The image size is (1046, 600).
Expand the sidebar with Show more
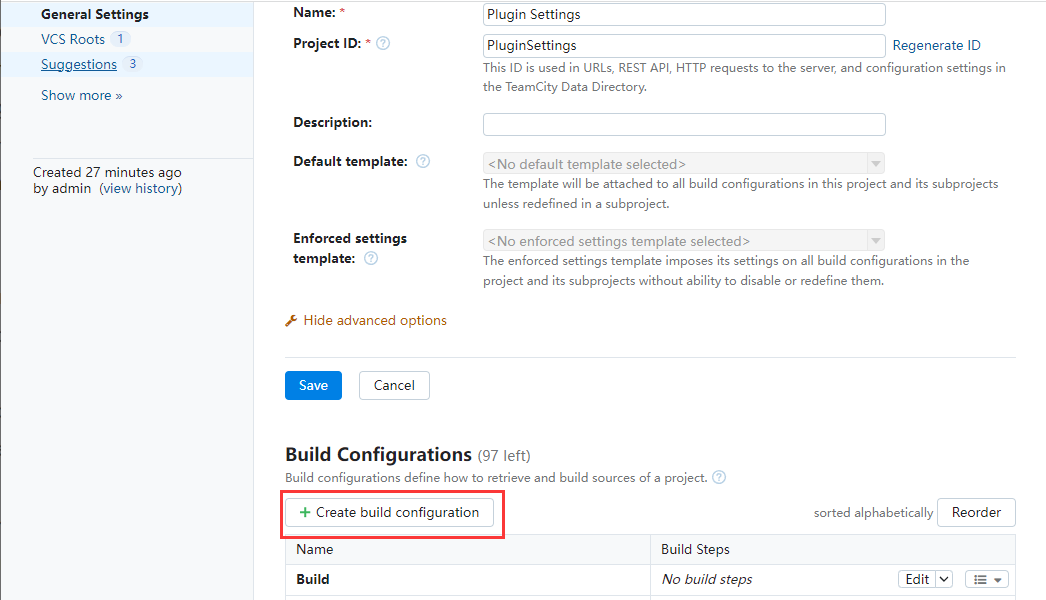(81, 96)
